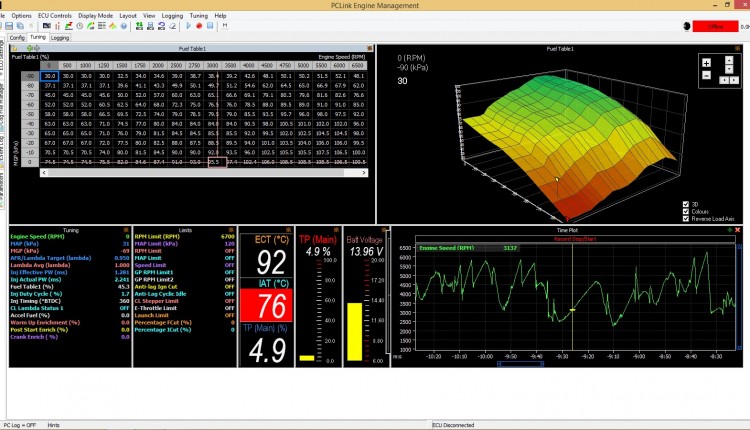The width and height of the screenshot is (750, 430).
Task: Open the ECU Controls menu
Action: pyautogui.click(x=54, y=16)
